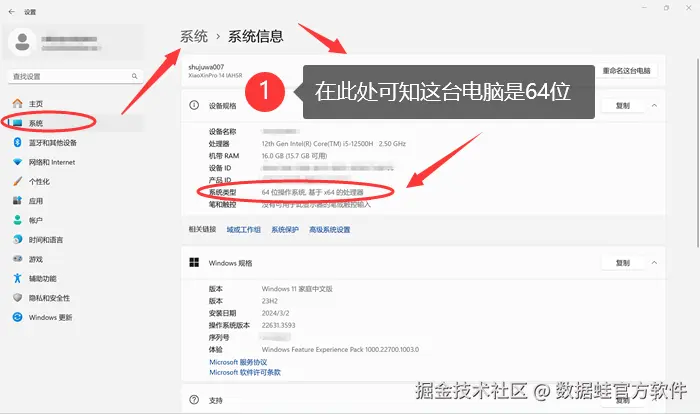
Task: Click the info icon beside 设备规格
Action: click(194, 105)
